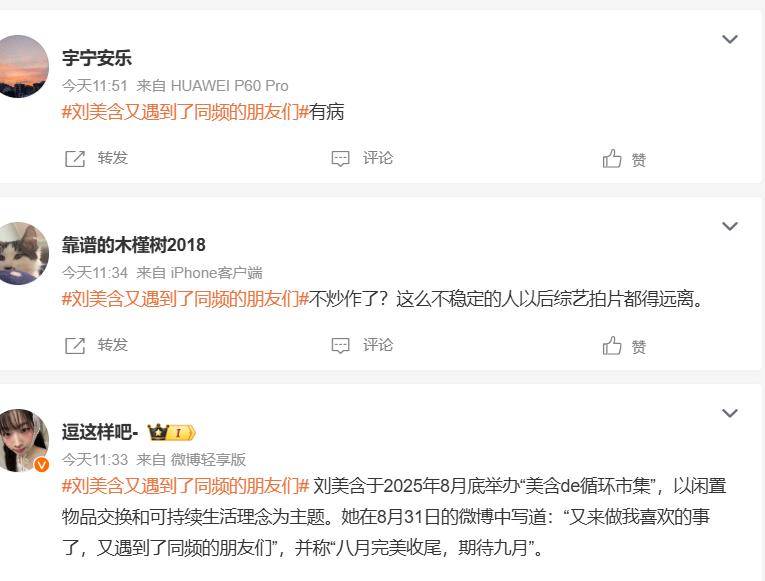Open comment icon on 宇宁安乐's post
The image size is (765, 581).
click(x=341, y=159)
